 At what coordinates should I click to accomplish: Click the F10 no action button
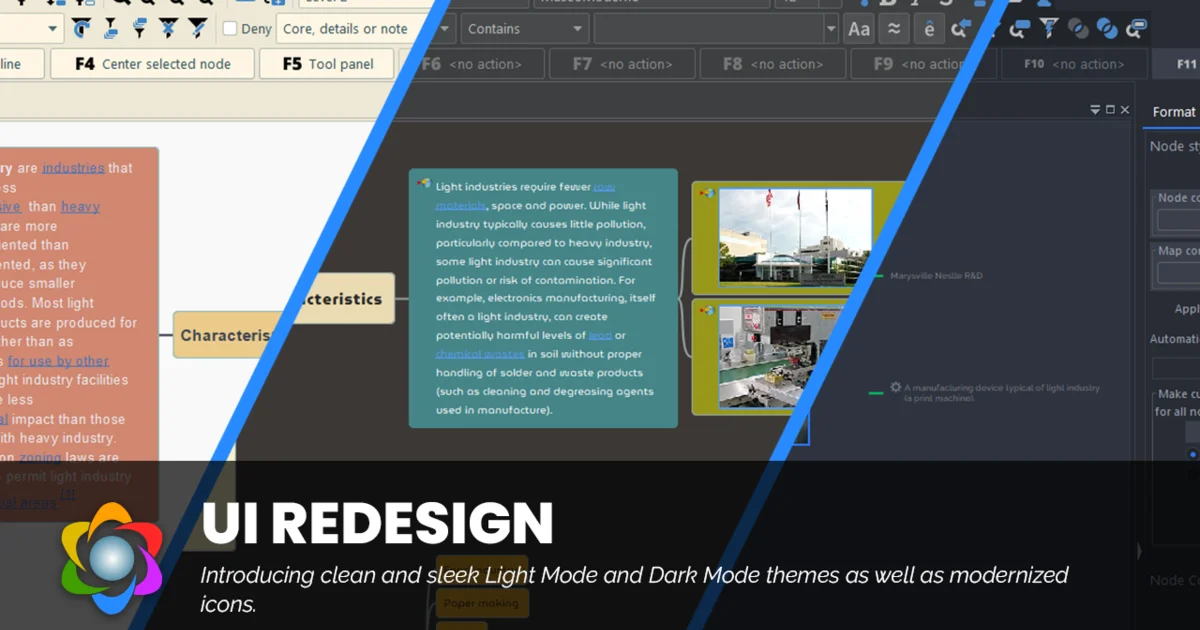point(1074,64)
